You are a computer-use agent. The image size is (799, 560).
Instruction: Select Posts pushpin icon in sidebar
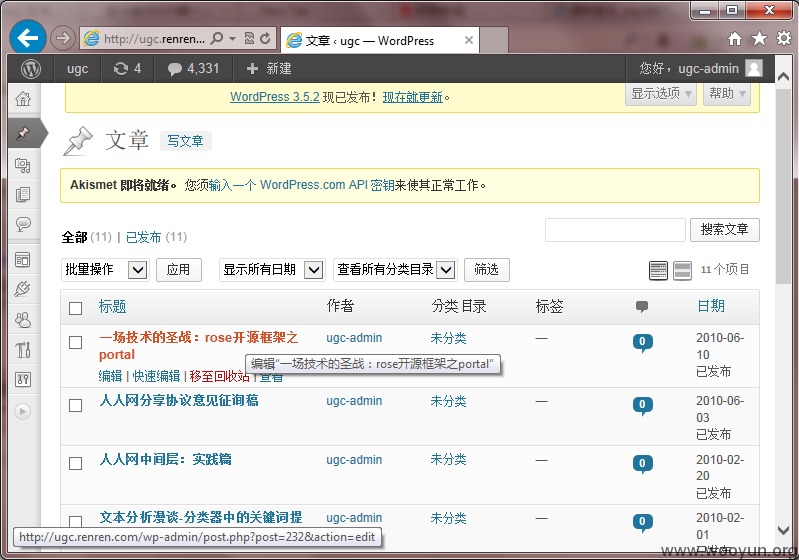coord(23,133)
